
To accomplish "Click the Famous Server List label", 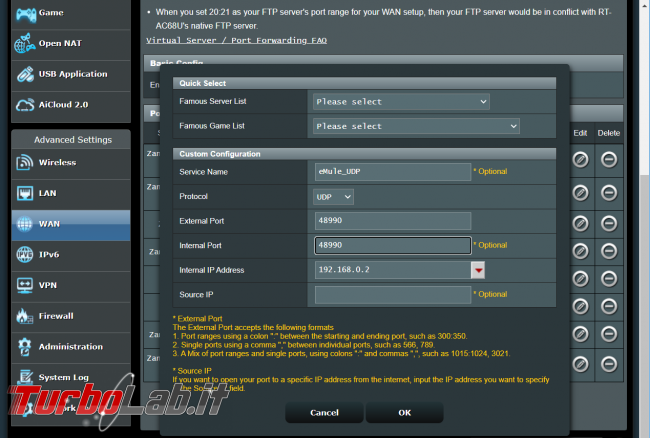I will [x=213, y=102].
